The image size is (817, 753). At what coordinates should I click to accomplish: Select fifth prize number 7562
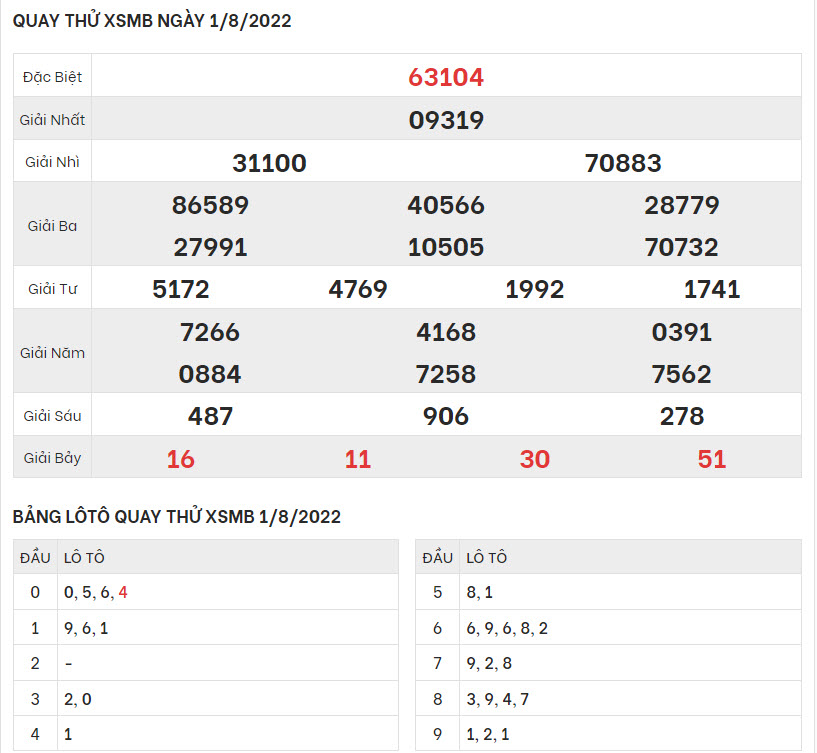[681, 374]
